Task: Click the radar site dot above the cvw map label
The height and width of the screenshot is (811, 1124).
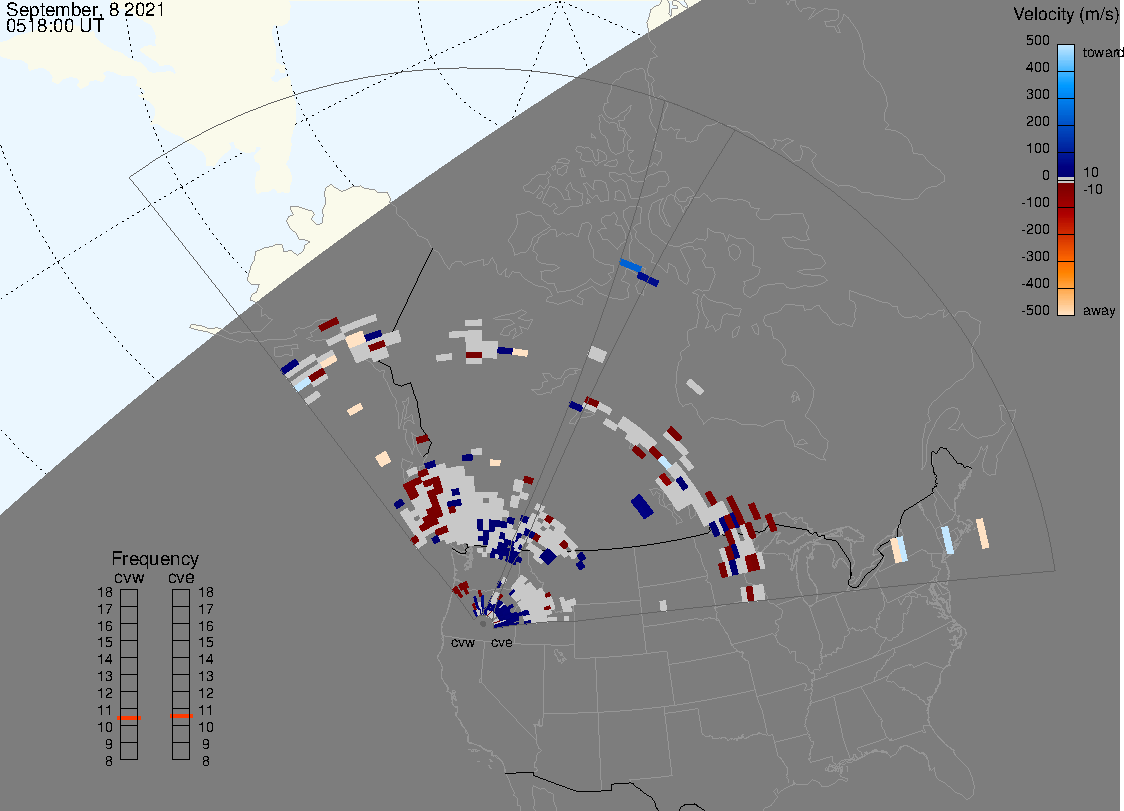Action: 483,625
